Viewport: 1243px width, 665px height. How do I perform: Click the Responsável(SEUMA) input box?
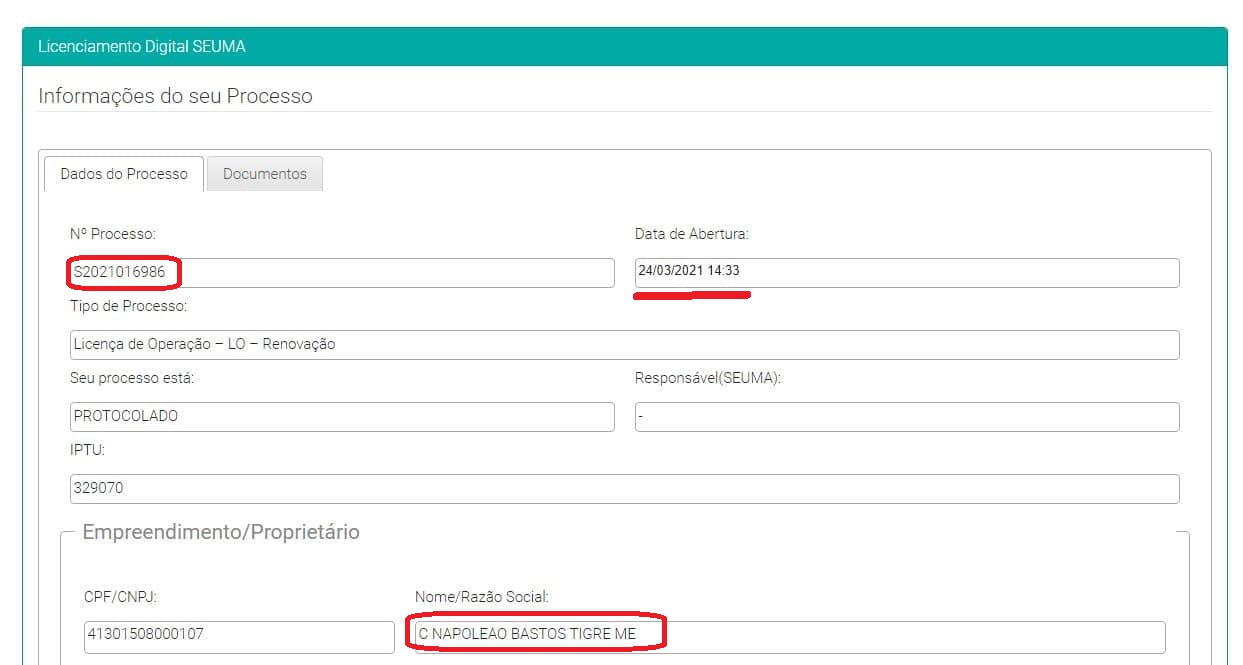click(906, 417)
